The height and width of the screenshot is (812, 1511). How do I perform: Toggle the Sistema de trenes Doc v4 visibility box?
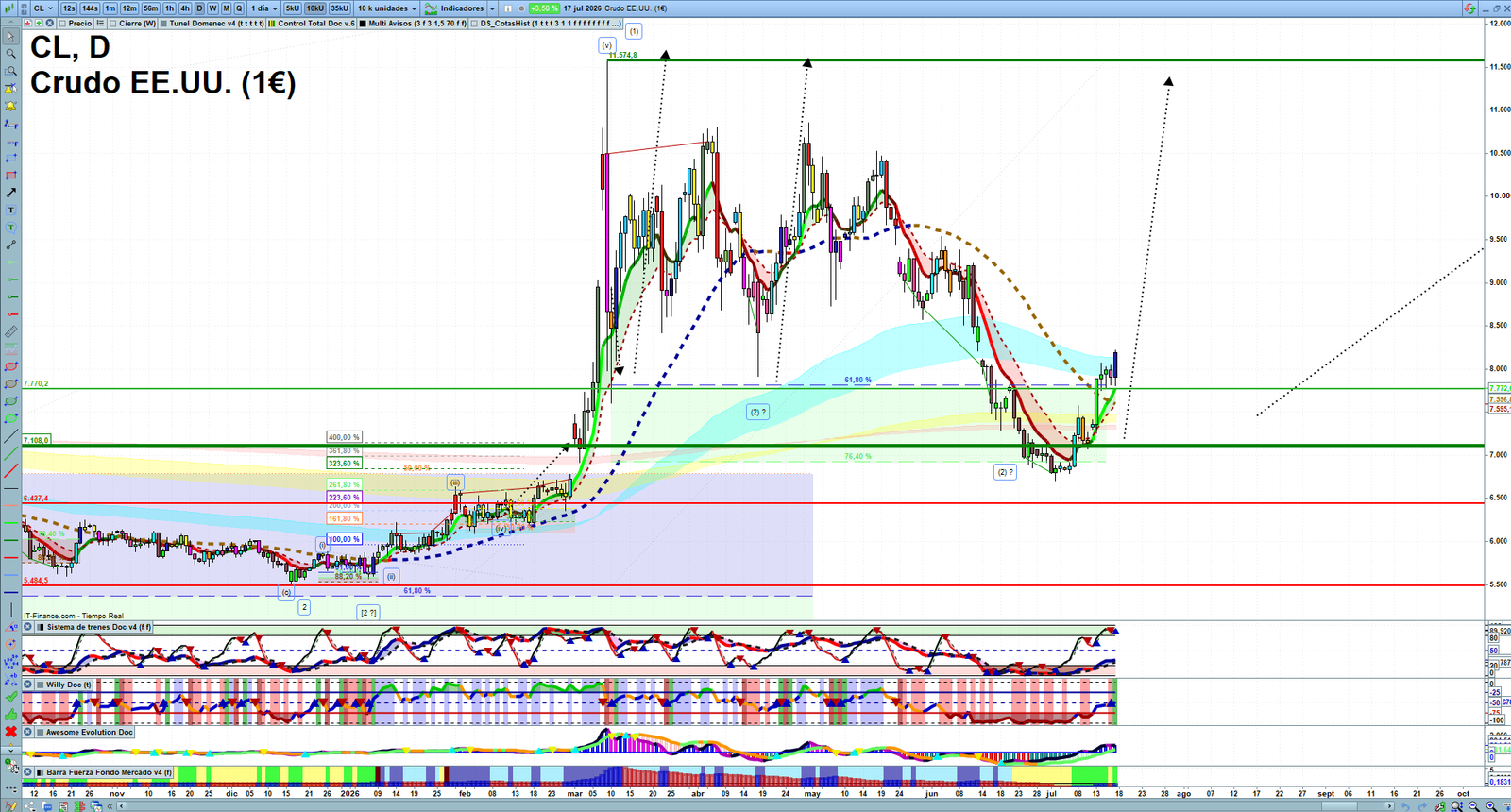pyautogui.click(x=41, y=627)
